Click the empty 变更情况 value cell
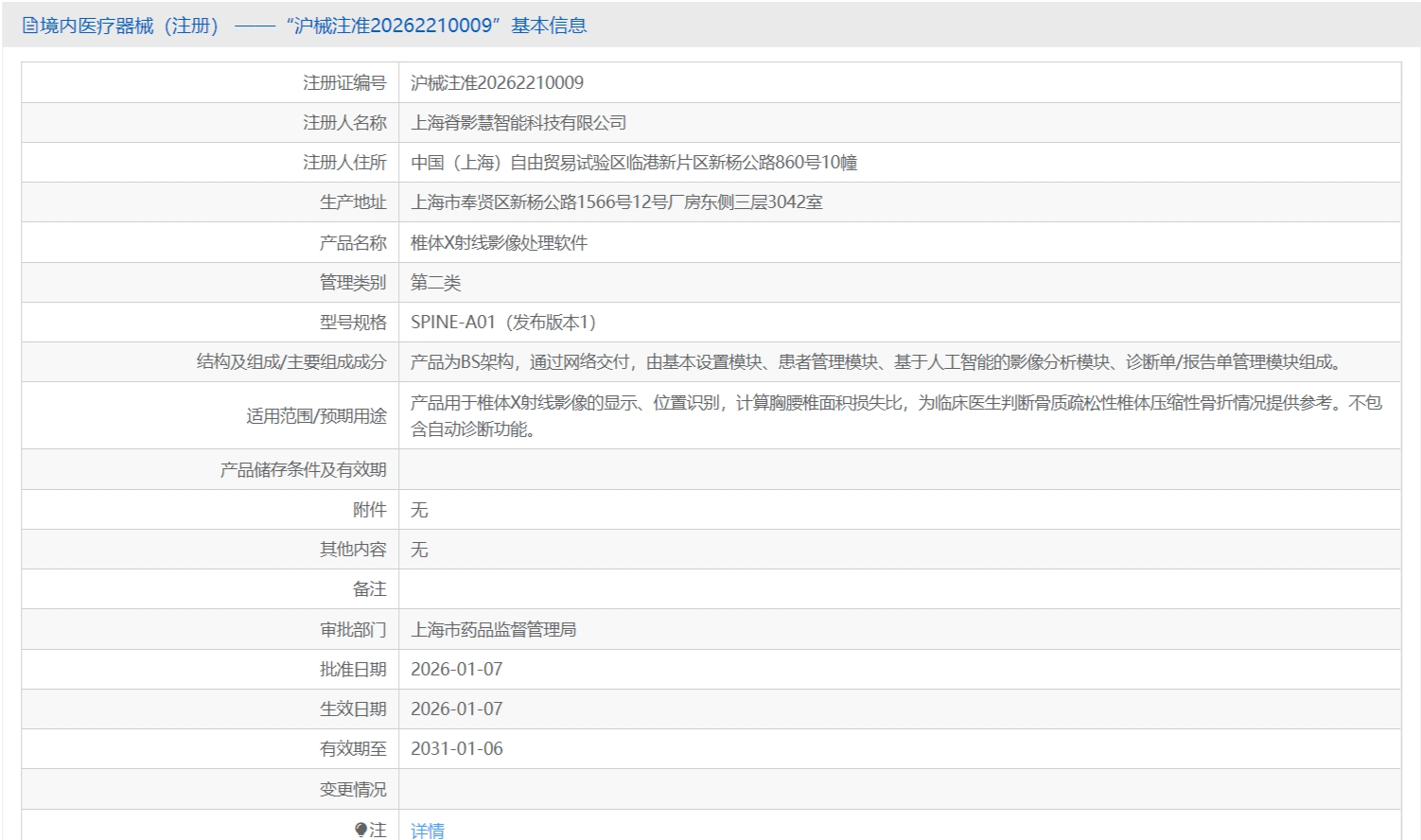Screen dimensions: 1421x840 pyautogui.click(x=899, y=789)
